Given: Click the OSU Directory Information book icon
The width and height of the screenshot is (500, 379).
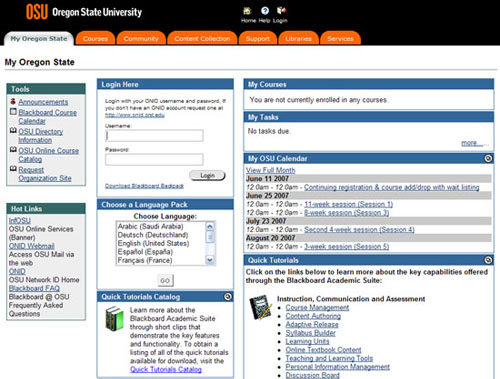Looking at the screenshot, I should tap(13, 131).
